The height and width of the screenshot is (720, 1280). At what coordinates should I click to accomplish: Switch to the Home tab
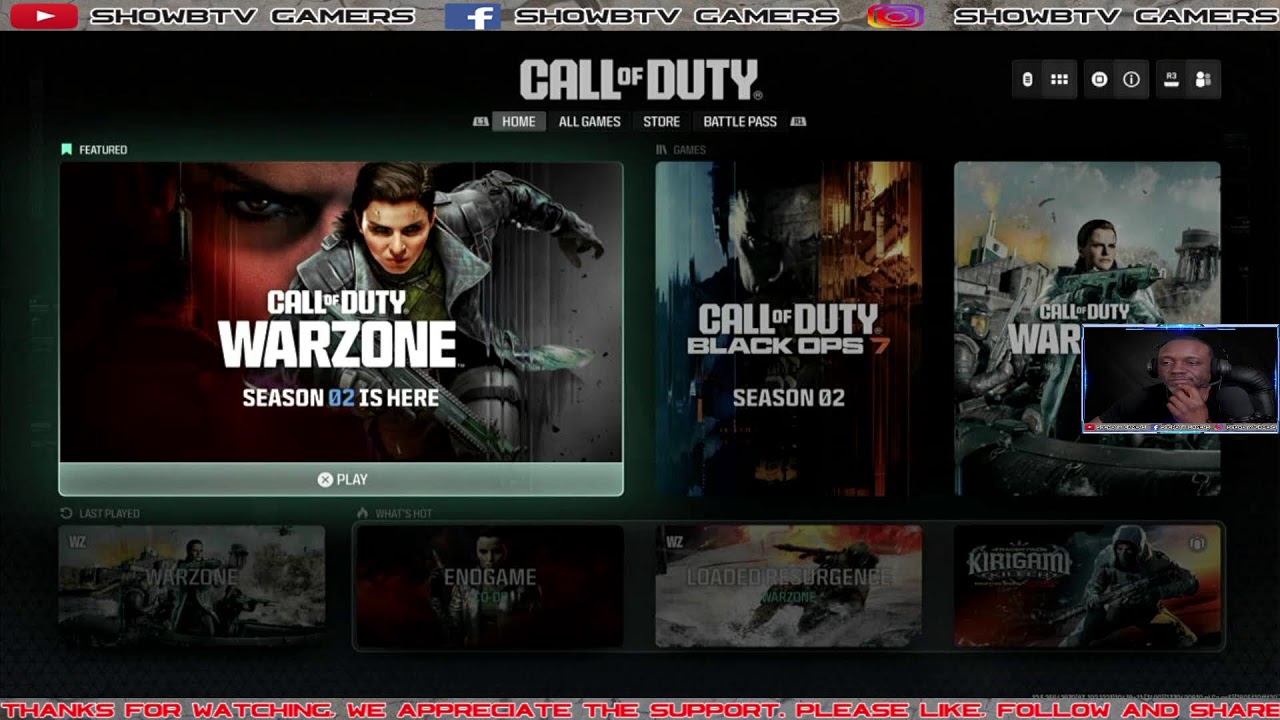tap(518, 122)
